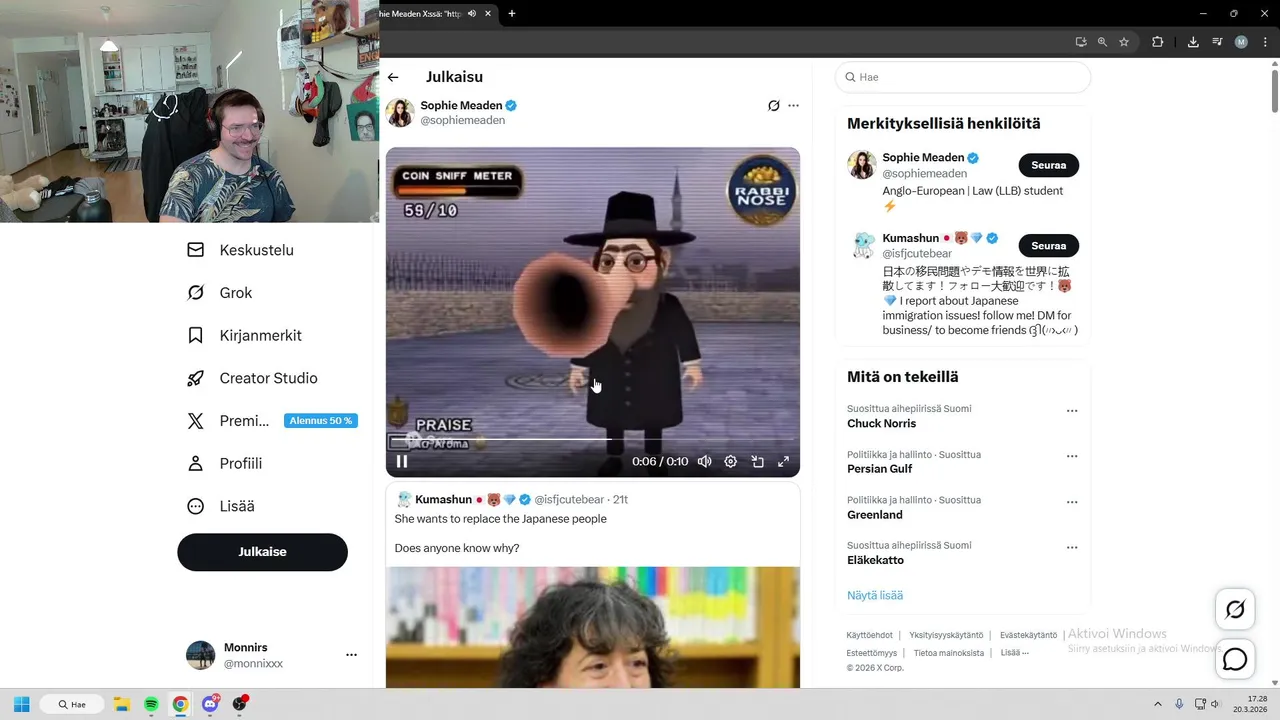The image size is (1280, 720).
Task: Open Grok in the sidebar
Action: click(x=220, y=293)
